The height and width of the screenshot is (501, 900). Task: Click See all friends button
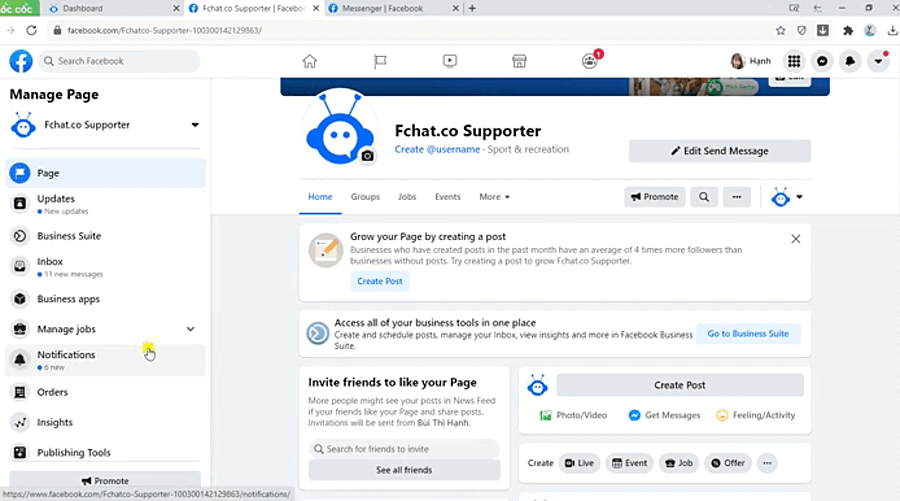pyautogui.click(x=404, y=470)
